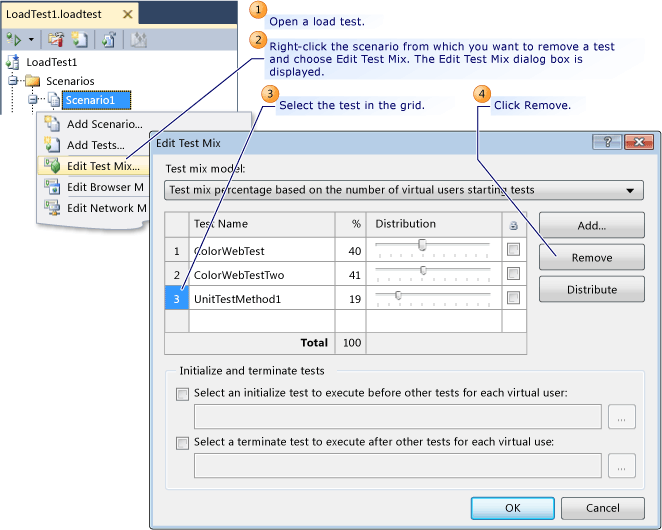
Task: Click the Remove button
Action: [591, 257]
